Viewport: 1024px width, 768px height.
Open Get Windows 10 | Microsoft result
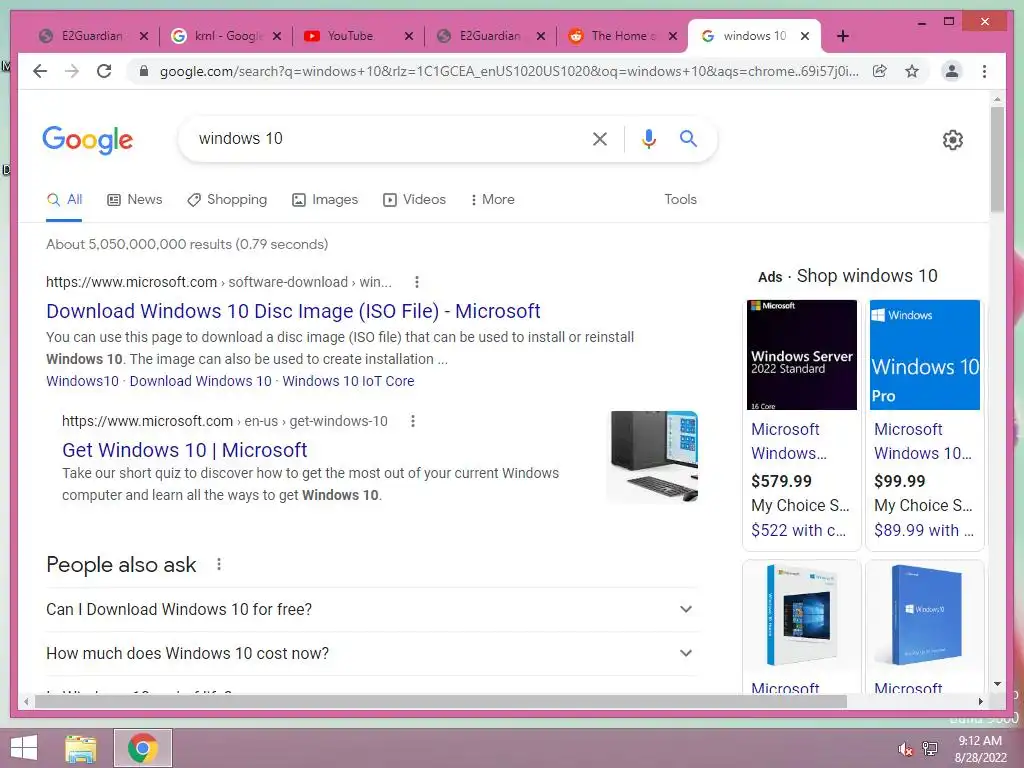pyautogui.click(x=184, y=450)
